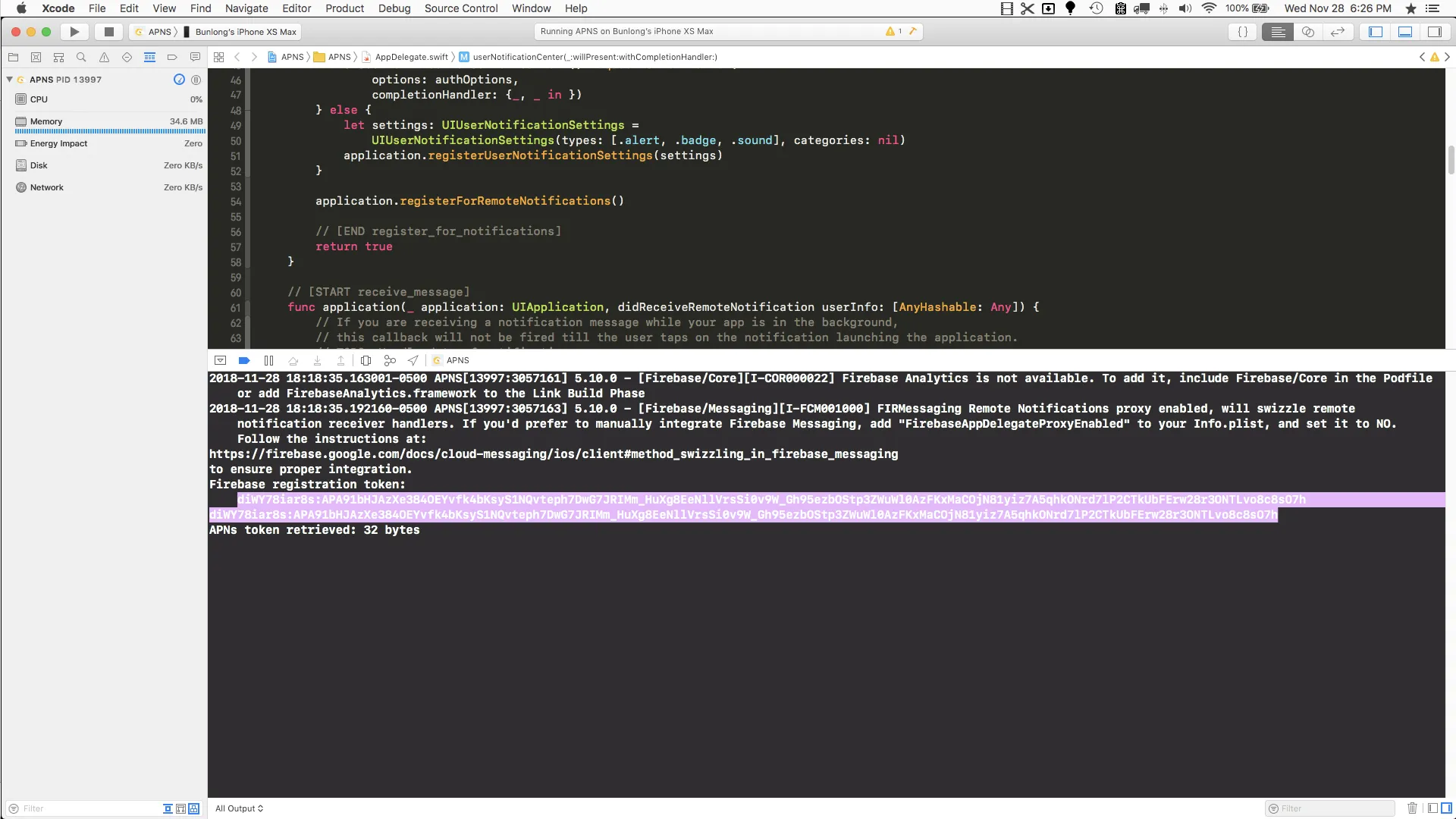
Task: Open the Issue navigator warning icon
Action: (104, 57)
